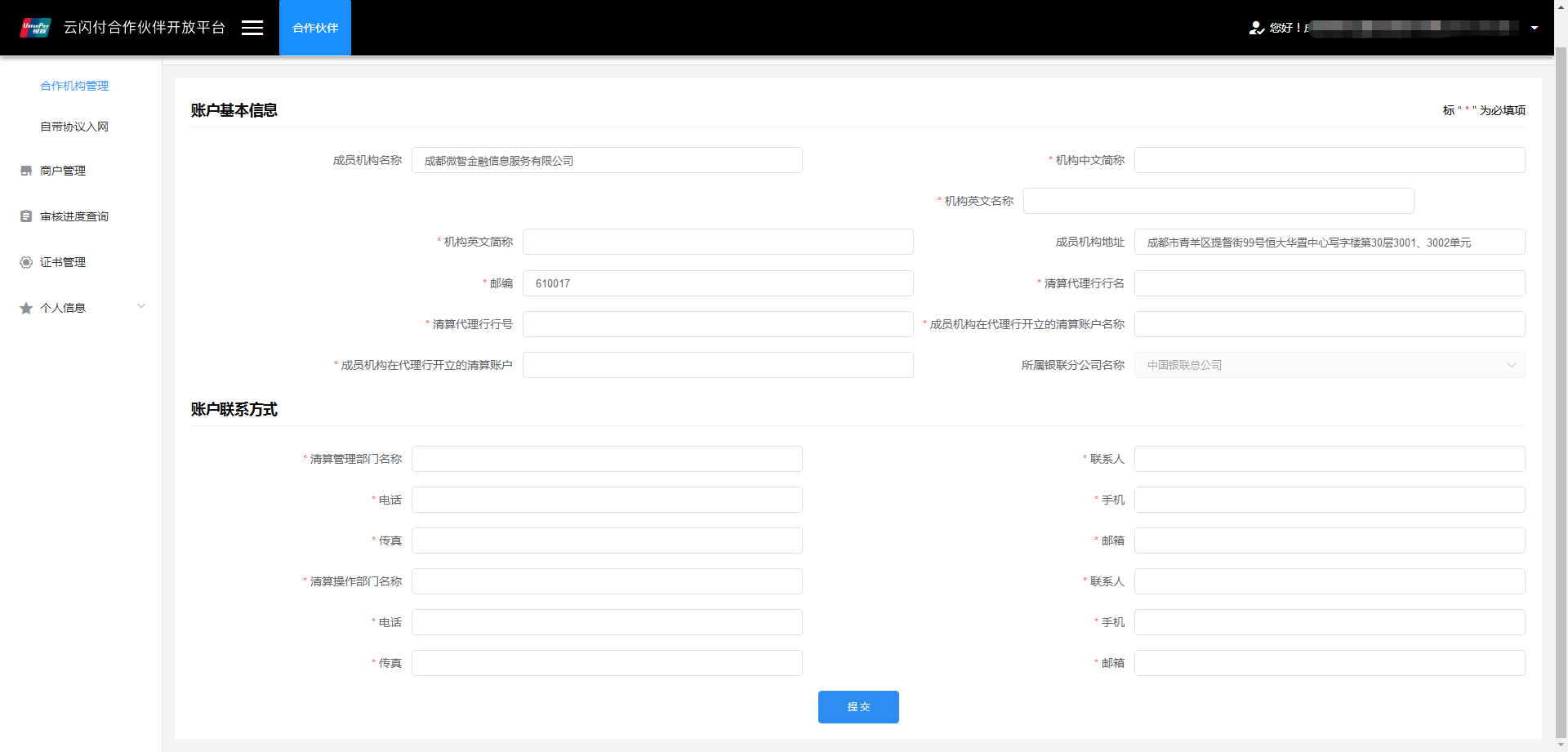Click the 账户联系方式 heading

point(234,409)
